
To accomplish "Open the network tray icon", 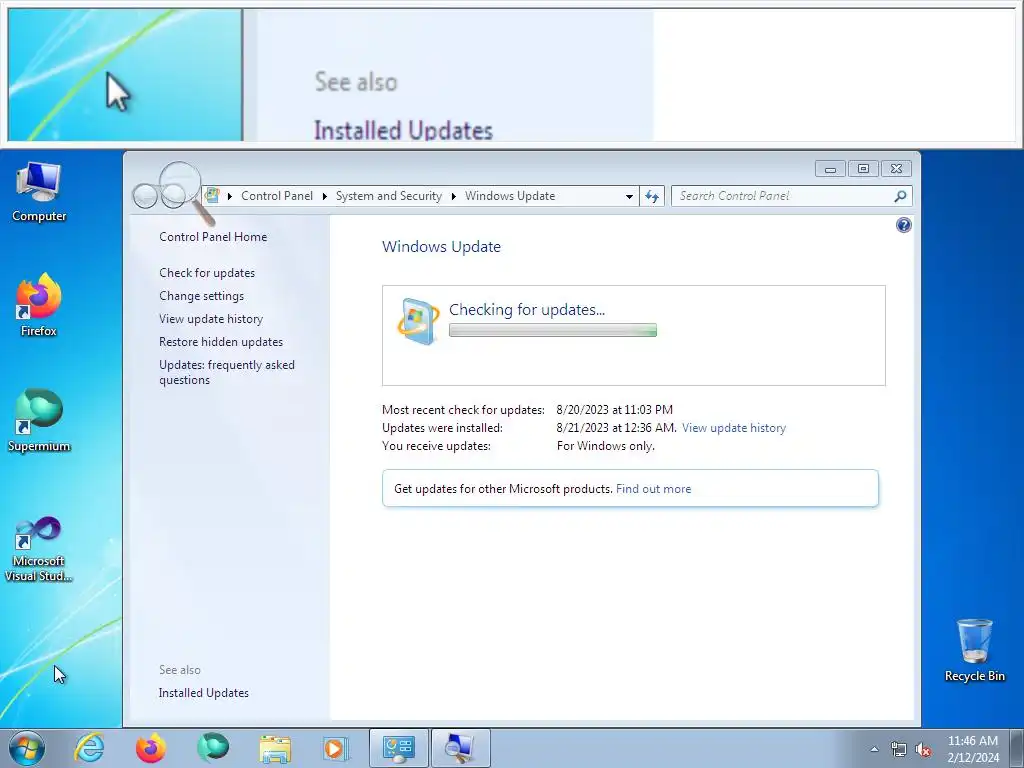I will [899, 749].
